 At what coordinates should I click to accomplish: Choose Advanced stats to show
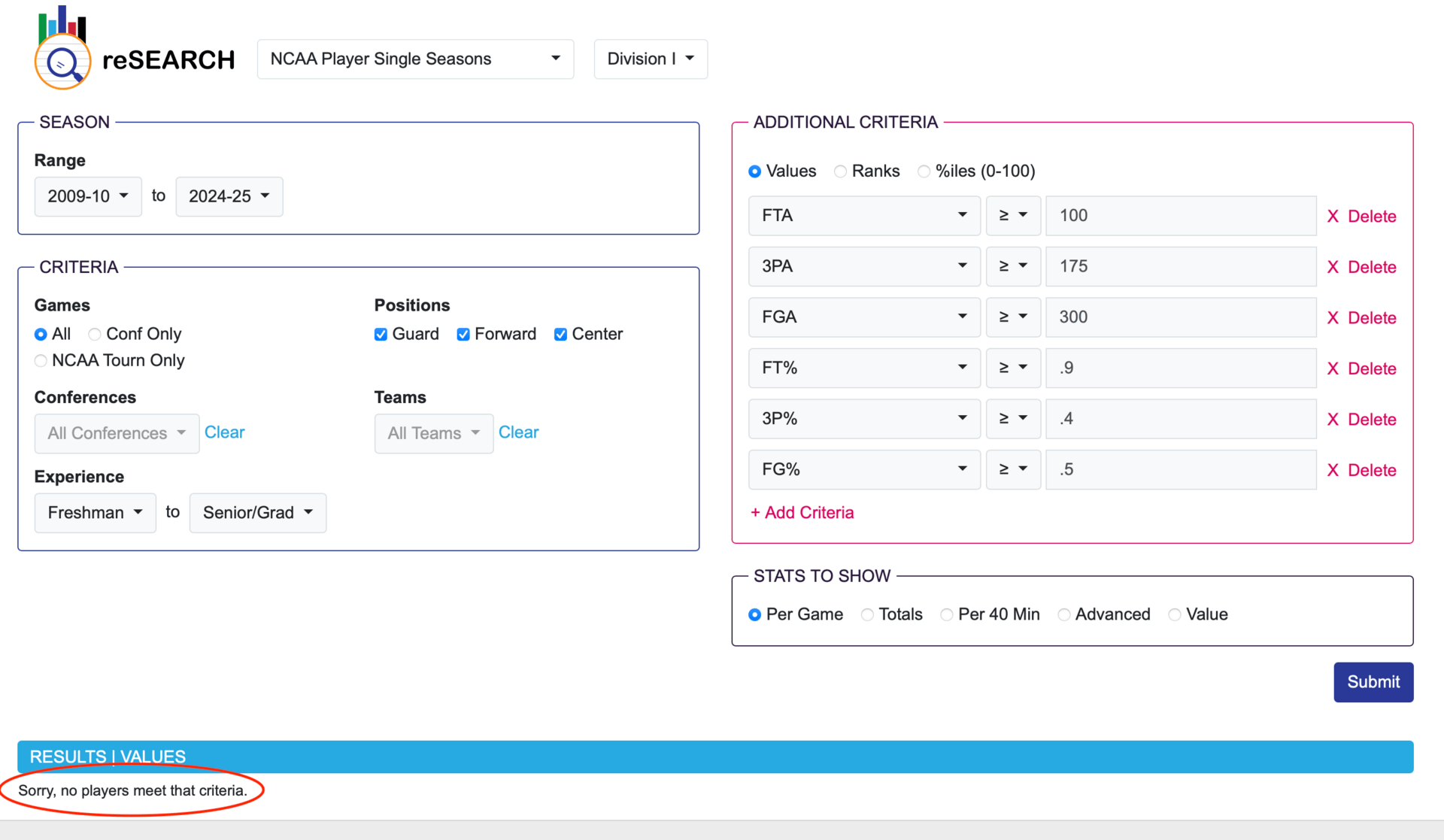(1063, 615)
